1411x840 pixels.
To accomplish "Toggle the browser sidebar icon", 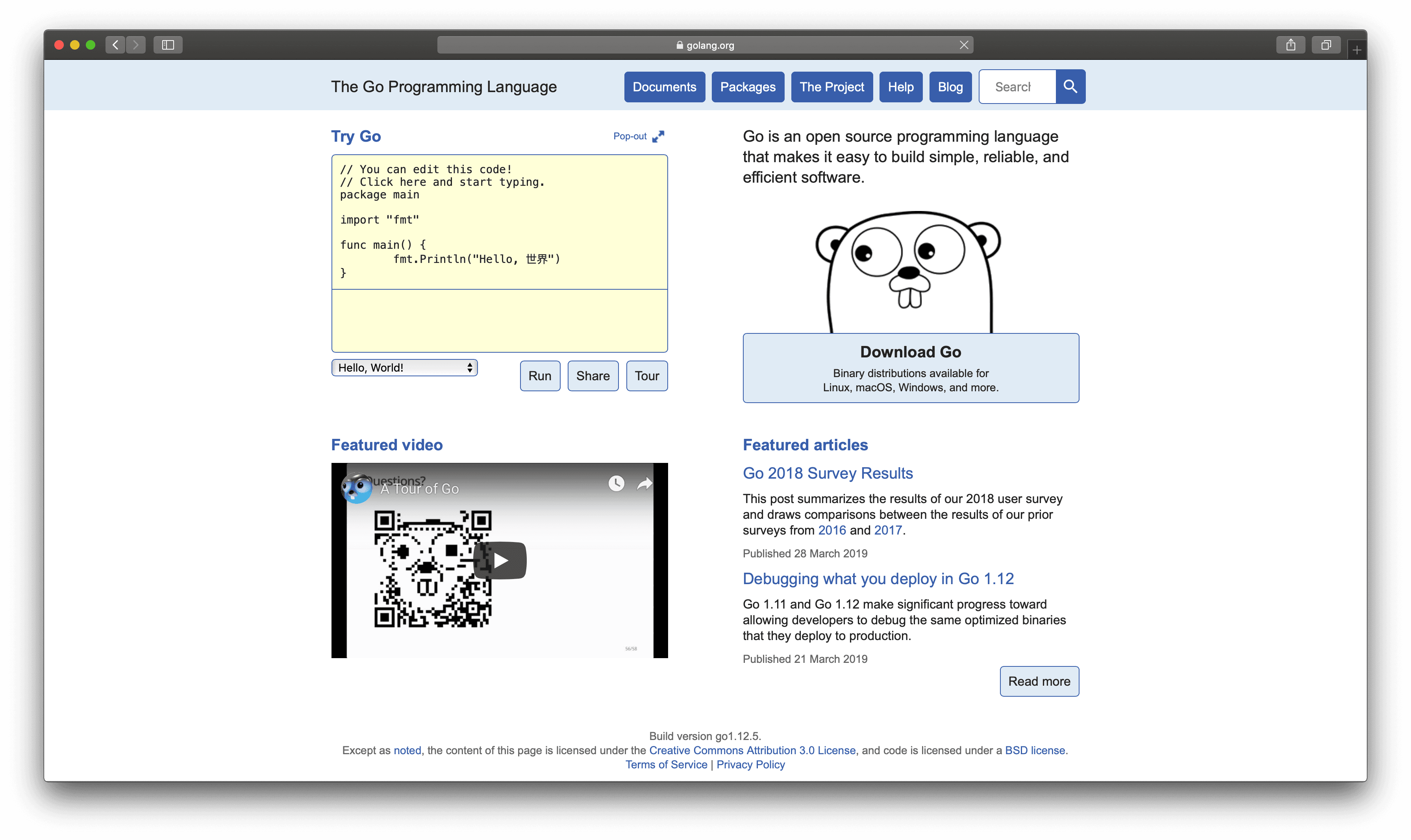I will click(168, 45).
